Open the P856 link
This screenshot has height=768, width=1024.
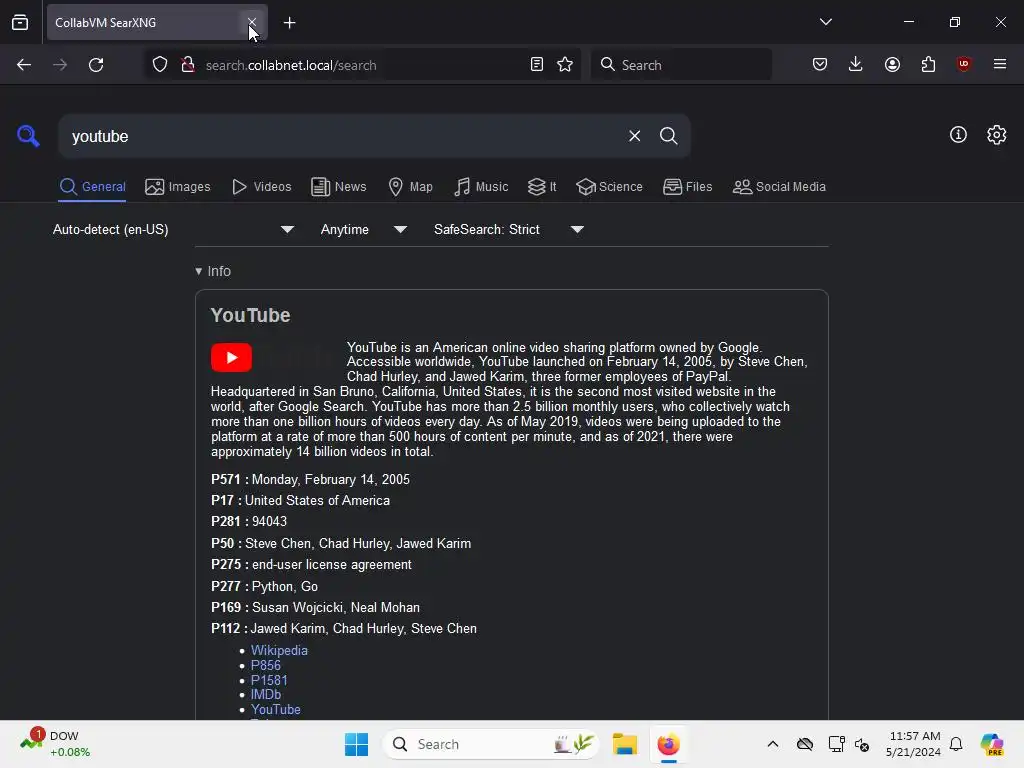[266, 665]
